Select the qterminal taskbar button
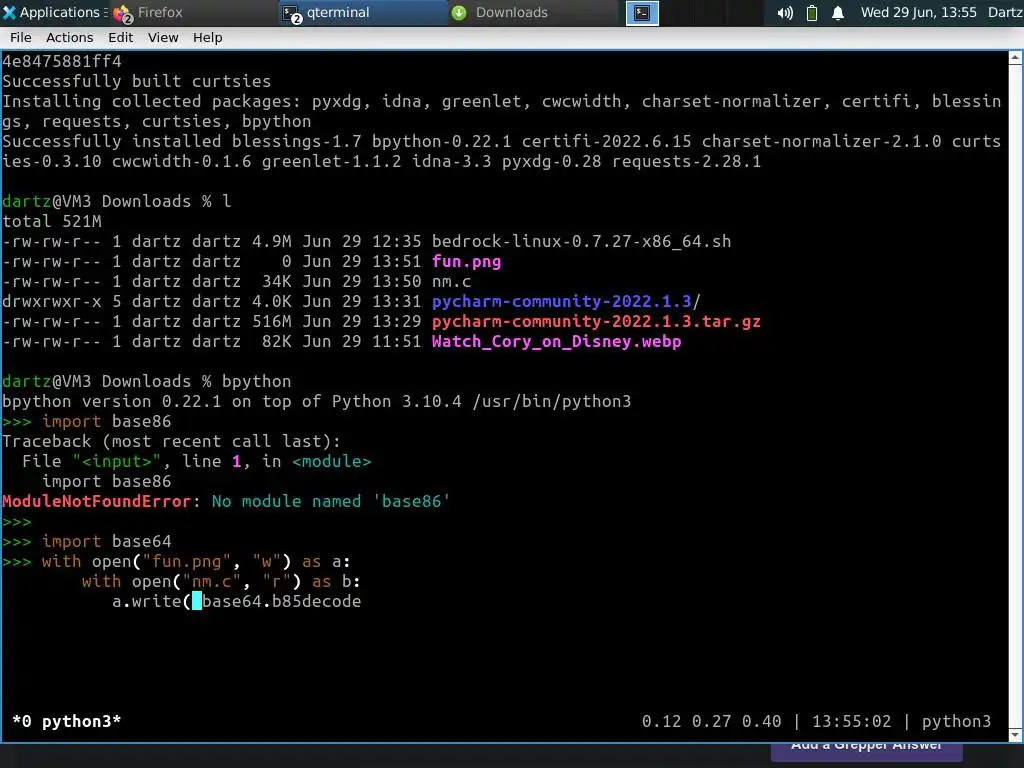 [x=362, y=12]
